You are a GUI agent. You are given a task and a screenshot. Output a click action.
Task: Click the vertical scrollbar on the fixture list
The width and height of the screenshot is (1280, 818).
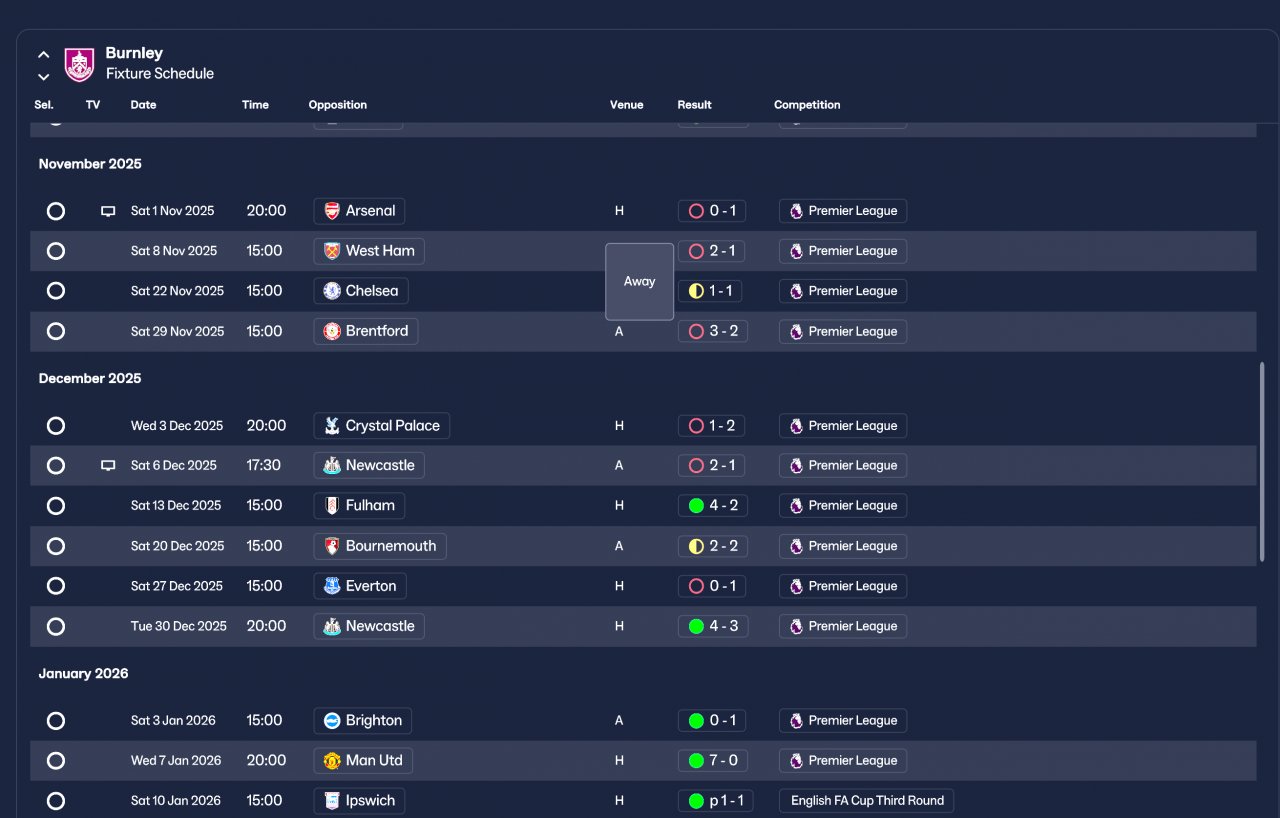1261,460
